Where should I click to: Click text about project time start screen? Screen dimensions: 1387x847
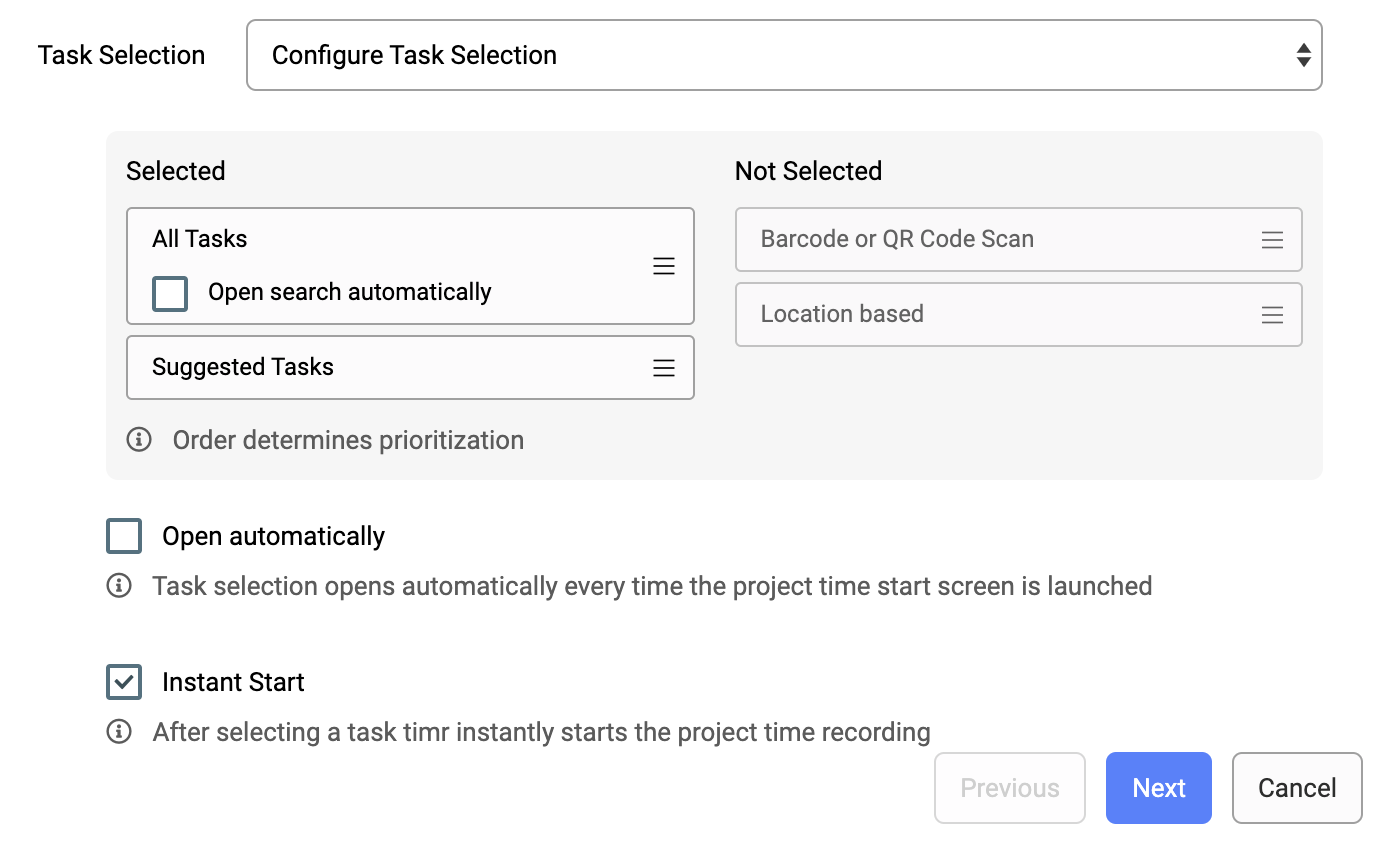pyautogui.click(x=652, y=585)
